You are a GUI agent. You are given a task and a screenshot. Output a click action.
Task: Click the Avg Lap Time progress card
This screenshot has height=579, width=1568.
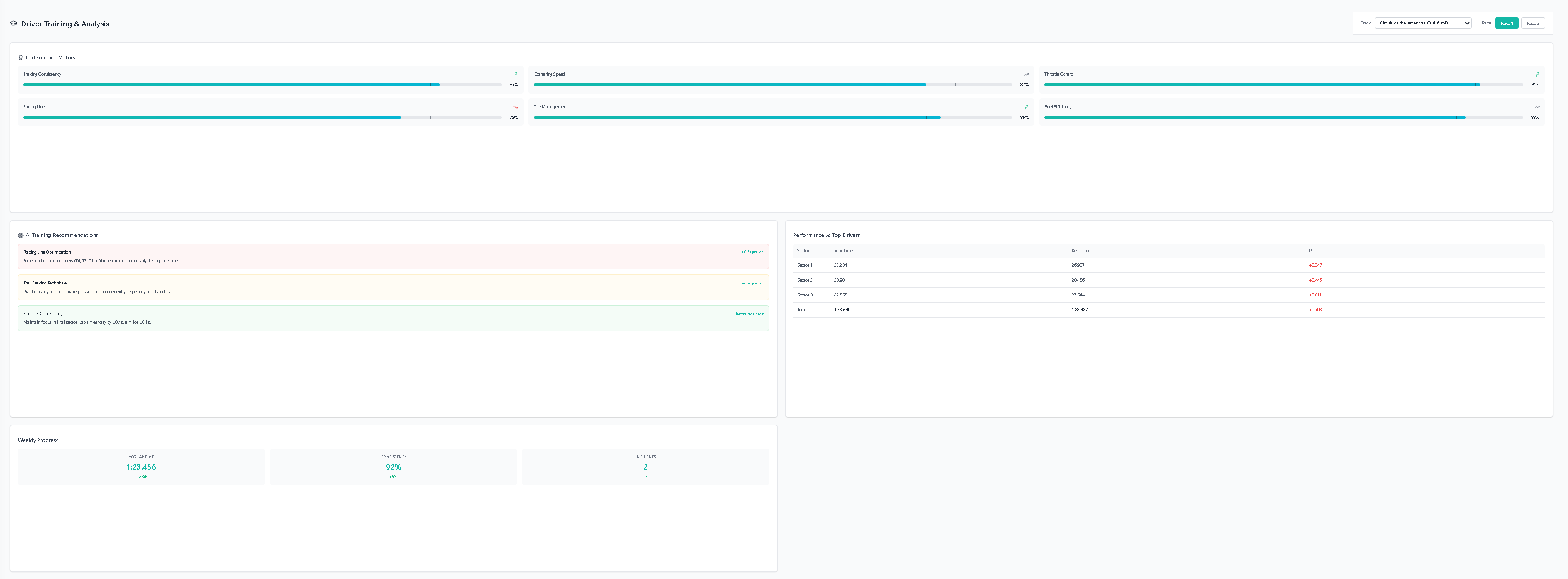pyautogui.click(x=141, y=467)
